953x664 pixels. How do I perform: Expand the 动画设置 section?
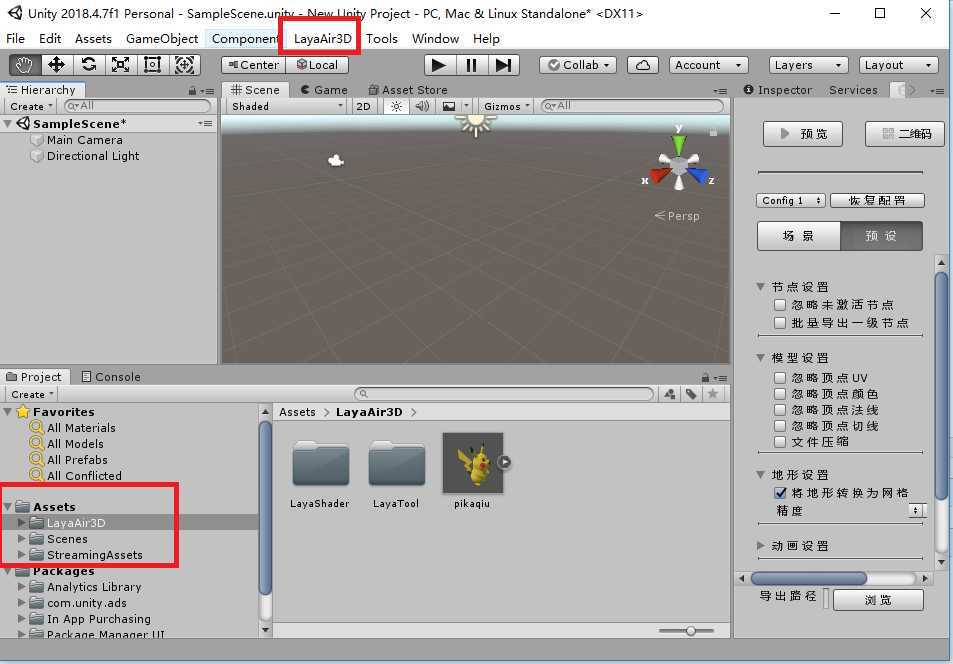pos(760,545)
